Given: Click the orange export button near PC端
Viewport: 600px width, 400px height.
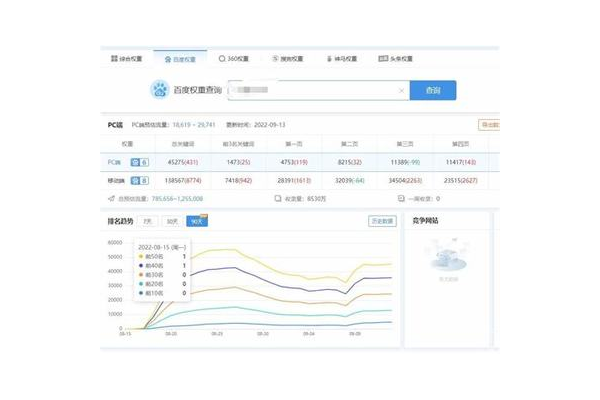Looking at the screenshot, I should point(489,125).
